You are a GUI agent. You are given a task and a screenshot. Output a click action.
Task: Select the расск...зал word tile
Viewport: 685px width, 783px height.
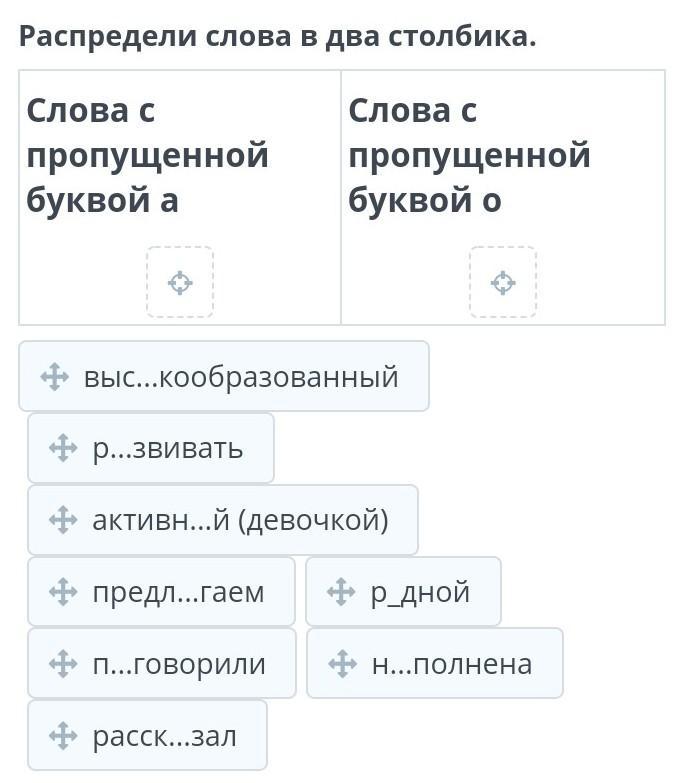[164, 736]
